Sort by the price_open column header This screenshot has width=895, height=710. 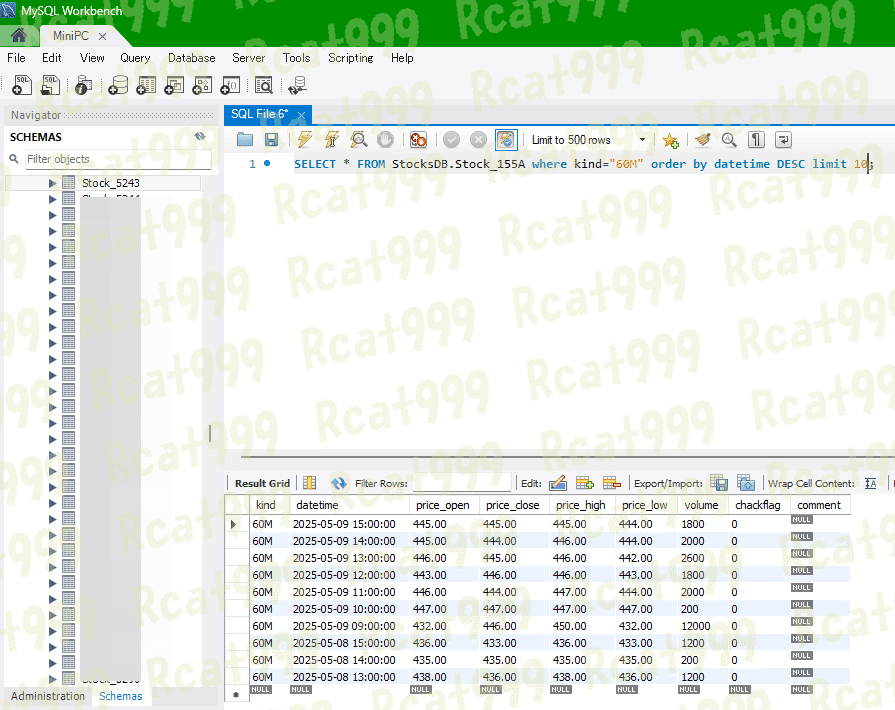[444, 505]
